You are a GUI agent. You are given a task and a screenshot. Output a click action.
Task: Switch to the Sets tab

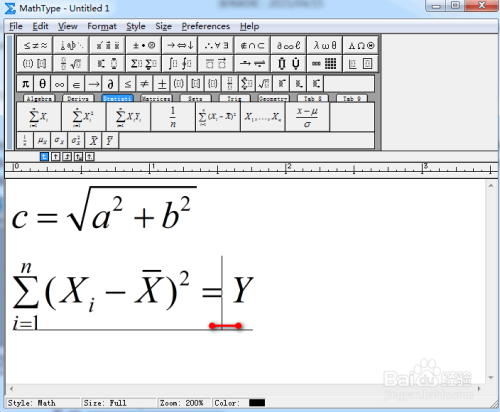(195, 99)
